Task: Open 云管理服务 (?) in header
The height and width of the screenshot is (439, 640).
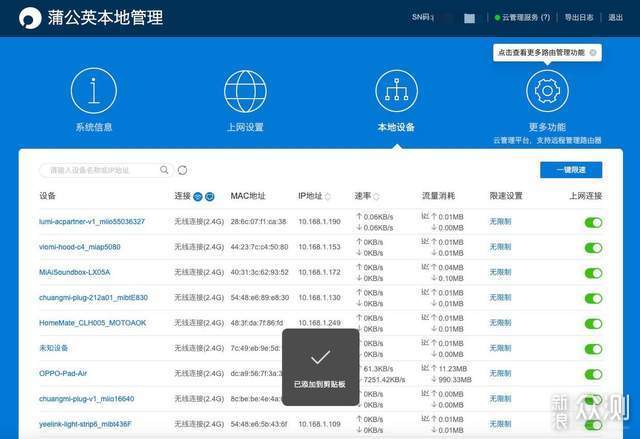Action: tap(526, 18)
